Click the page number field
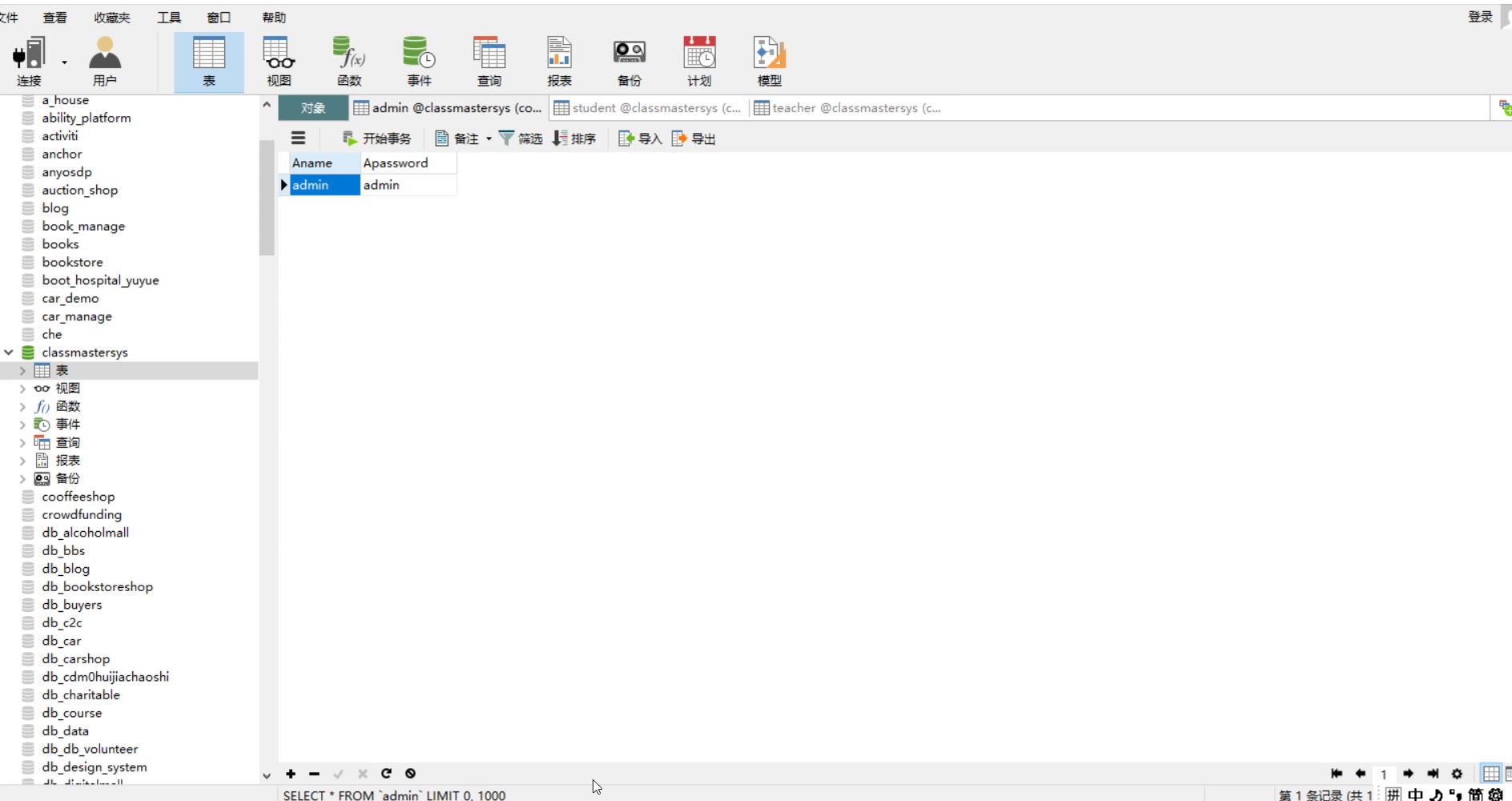Screen dimensions: 1512x801 (x=1384, y=774)
